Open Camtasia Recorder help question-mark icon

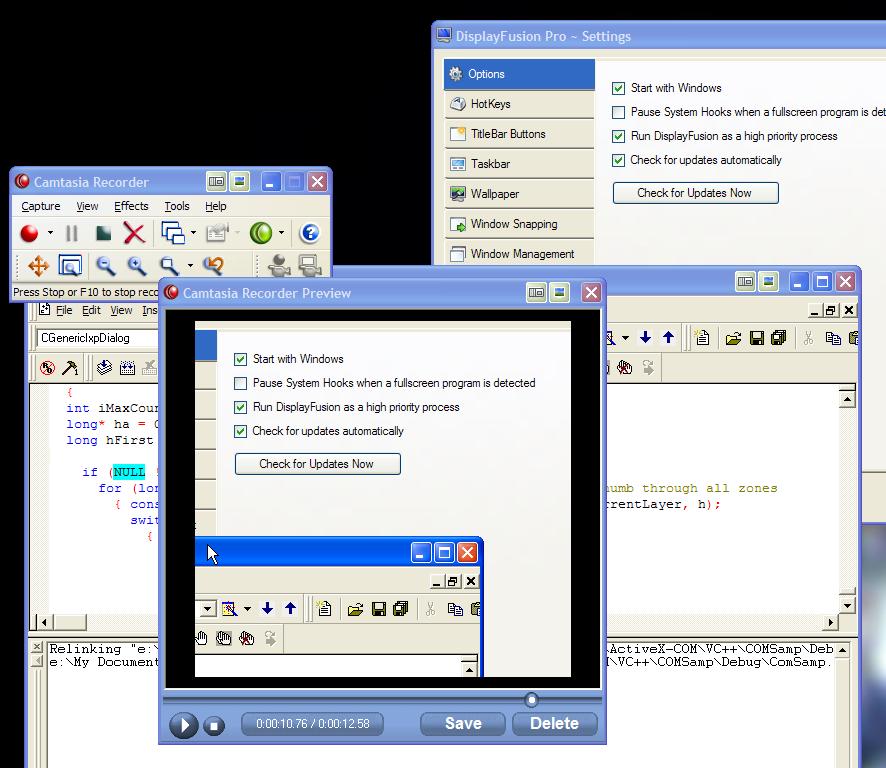click(310, 233)
